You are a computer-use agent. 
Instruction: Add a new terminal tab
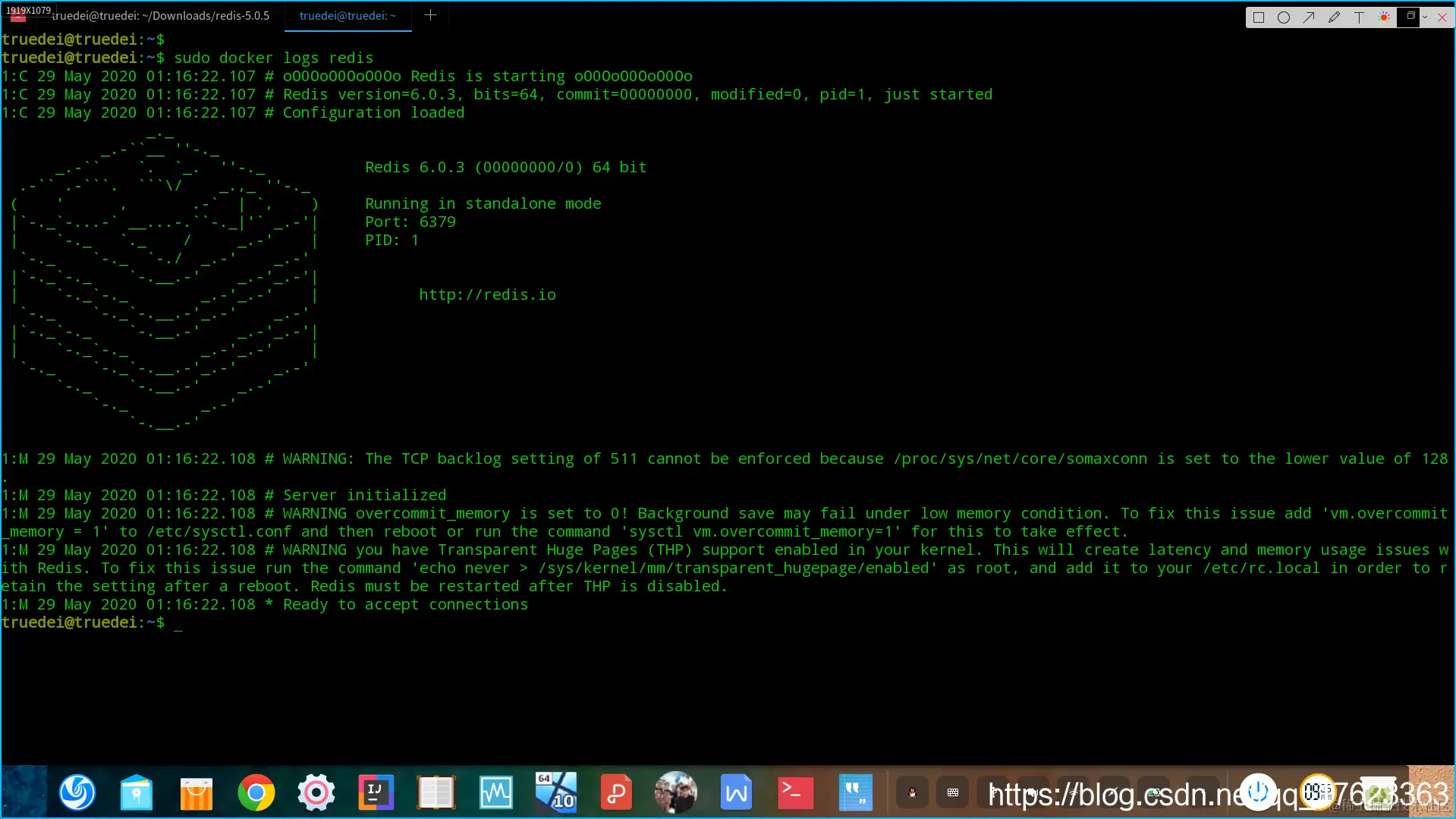tap(430, 15)
